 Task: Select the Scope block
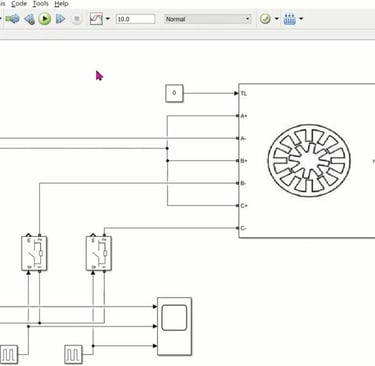(174, 326)
